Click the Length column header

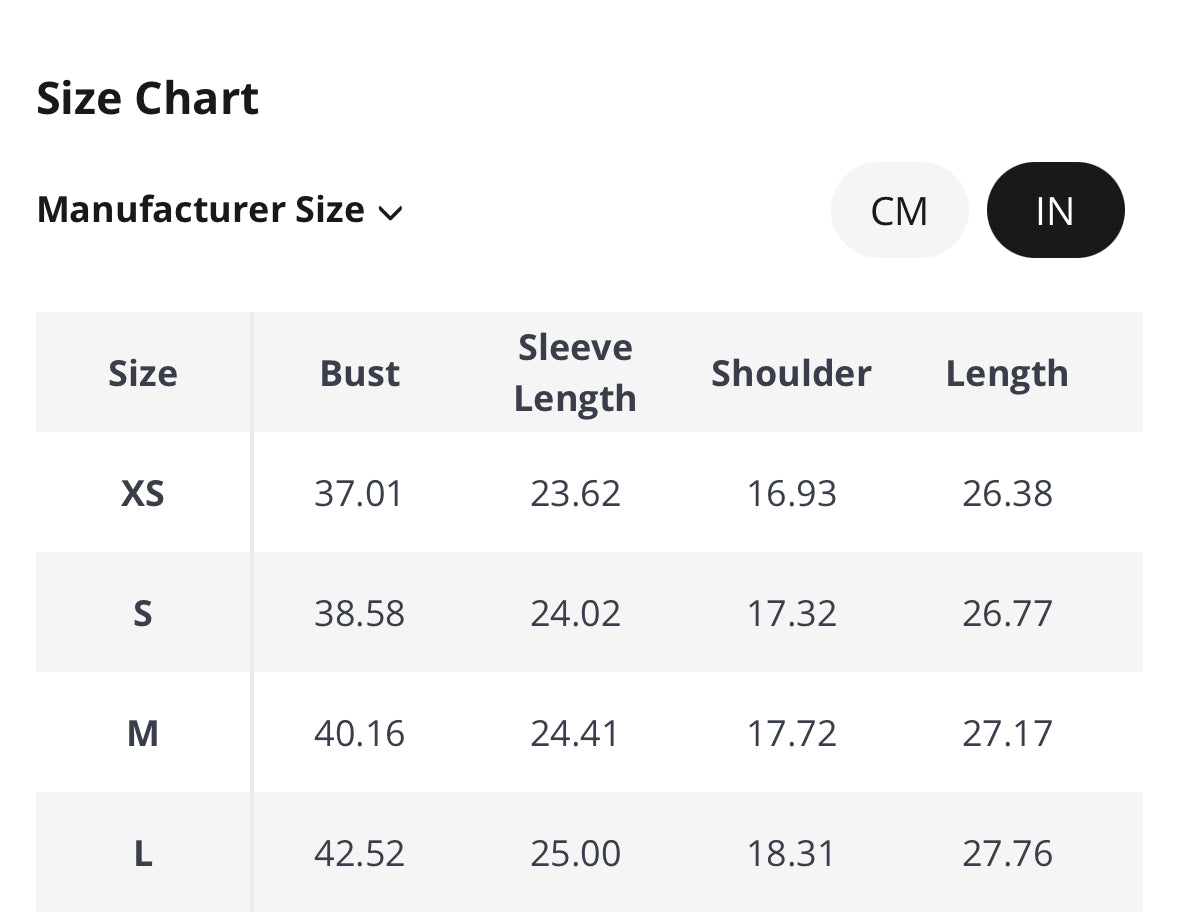tap(1007, 373)
